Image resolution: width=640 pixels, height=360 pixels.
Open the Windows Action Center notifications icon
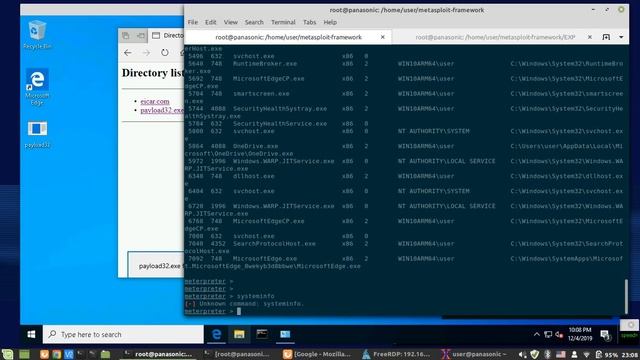pos(605,335)
